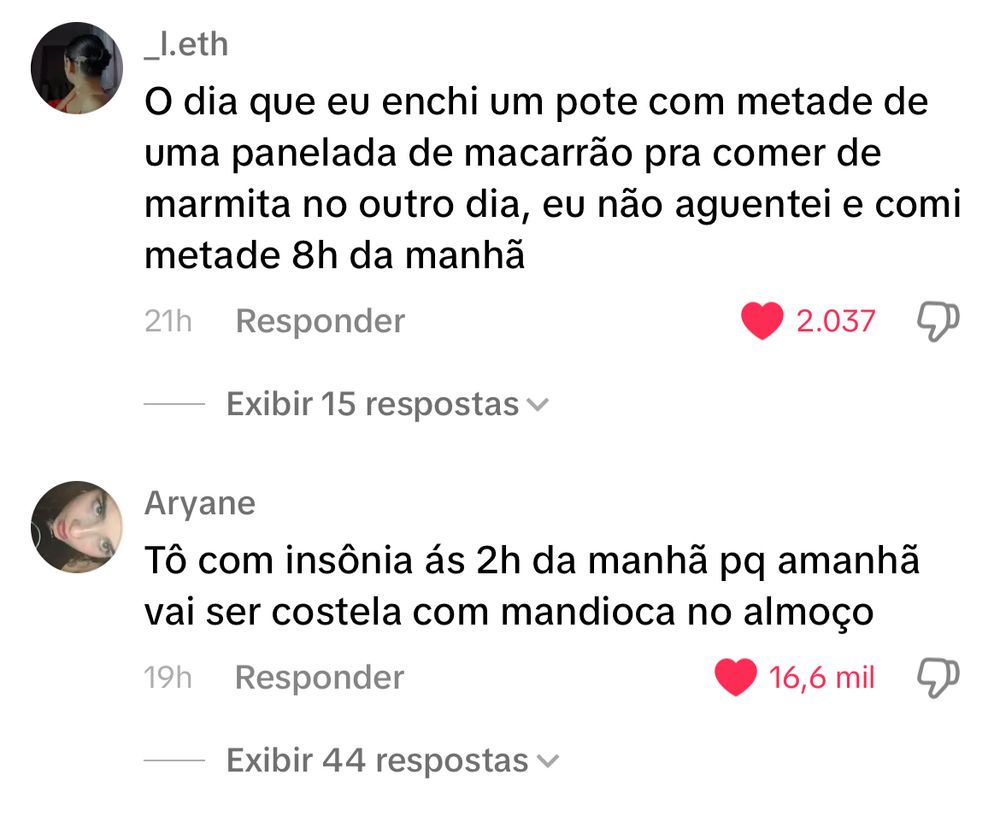Select the 2.037 like count
This screenshot has width=1000, height=832.
coord(835,321)
